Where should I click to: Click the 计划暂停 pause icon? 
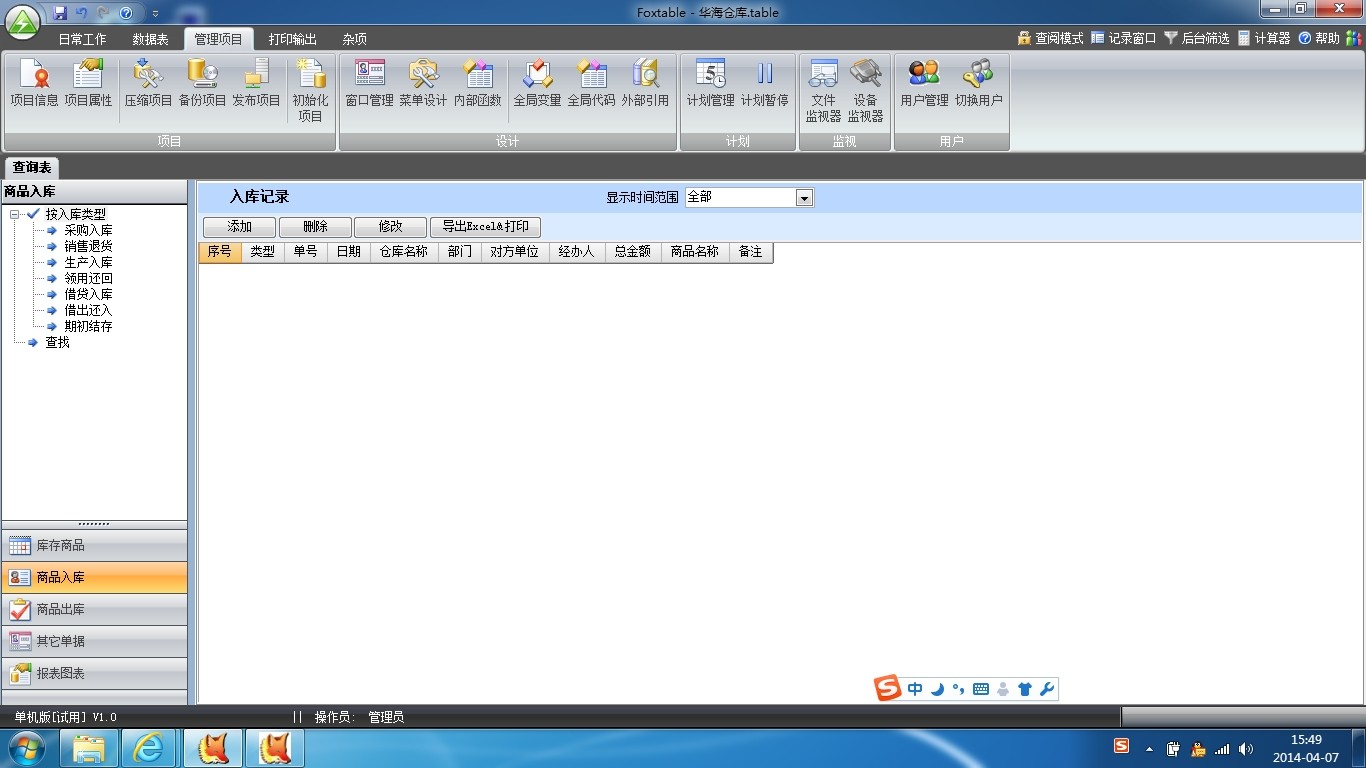(x=764, y=83)
